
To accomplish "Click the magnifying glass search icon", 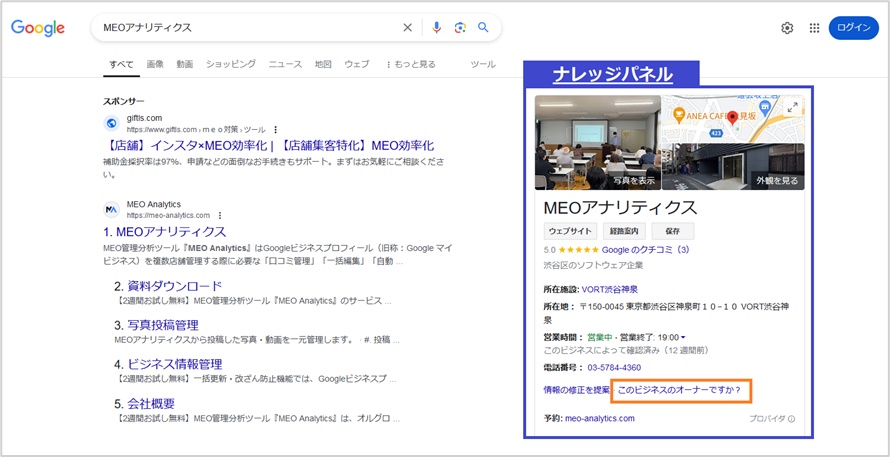I will 483,28.
